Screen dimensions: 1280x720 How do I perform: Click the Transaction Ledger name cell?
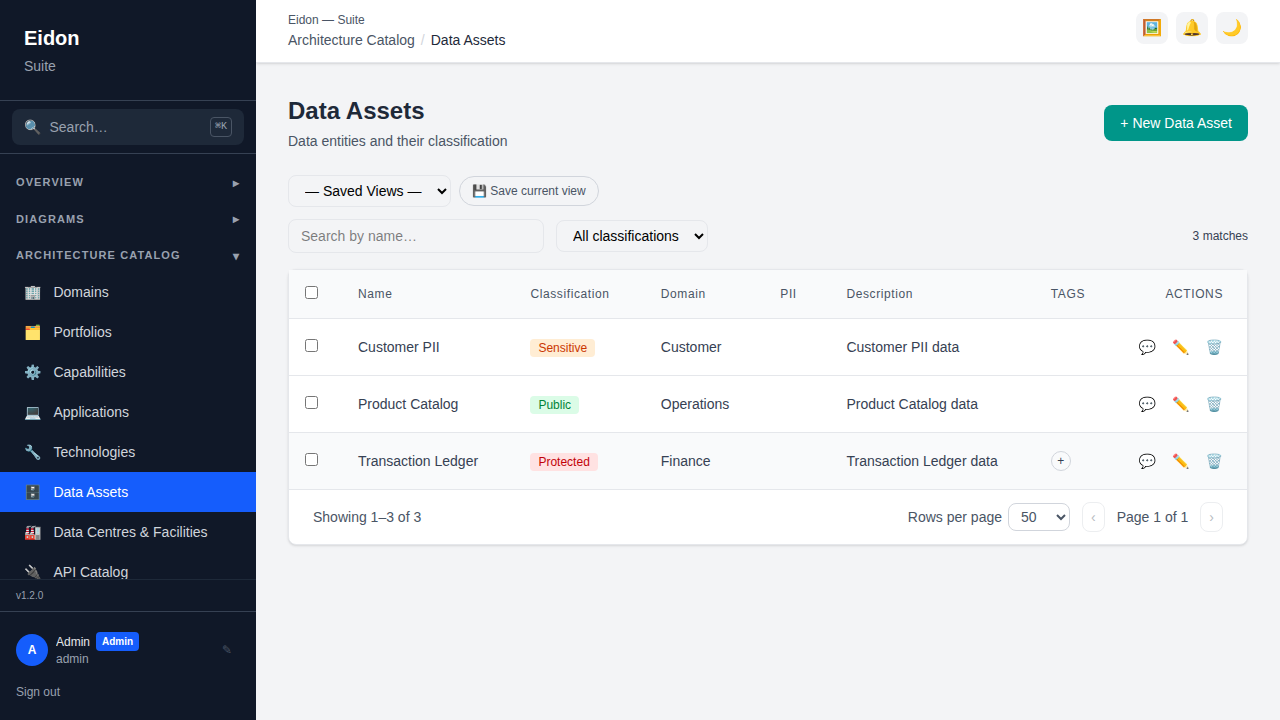click(x=418, y=461)
